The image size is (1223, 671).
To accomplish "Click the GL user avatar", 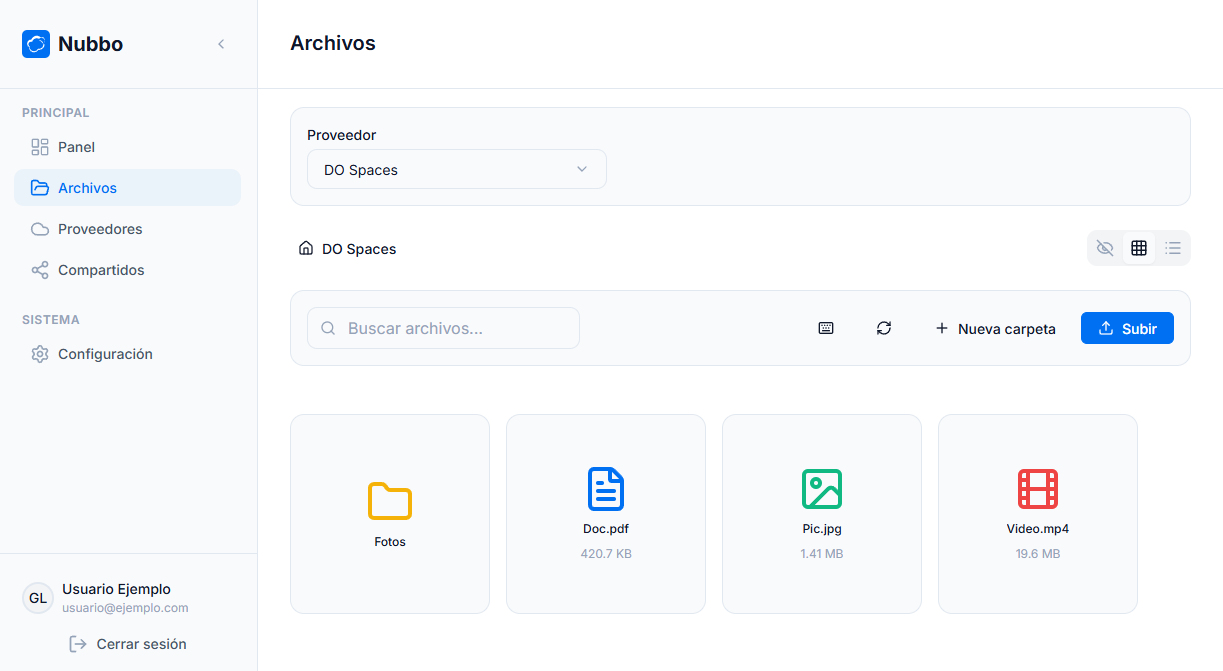I will 38,598.
